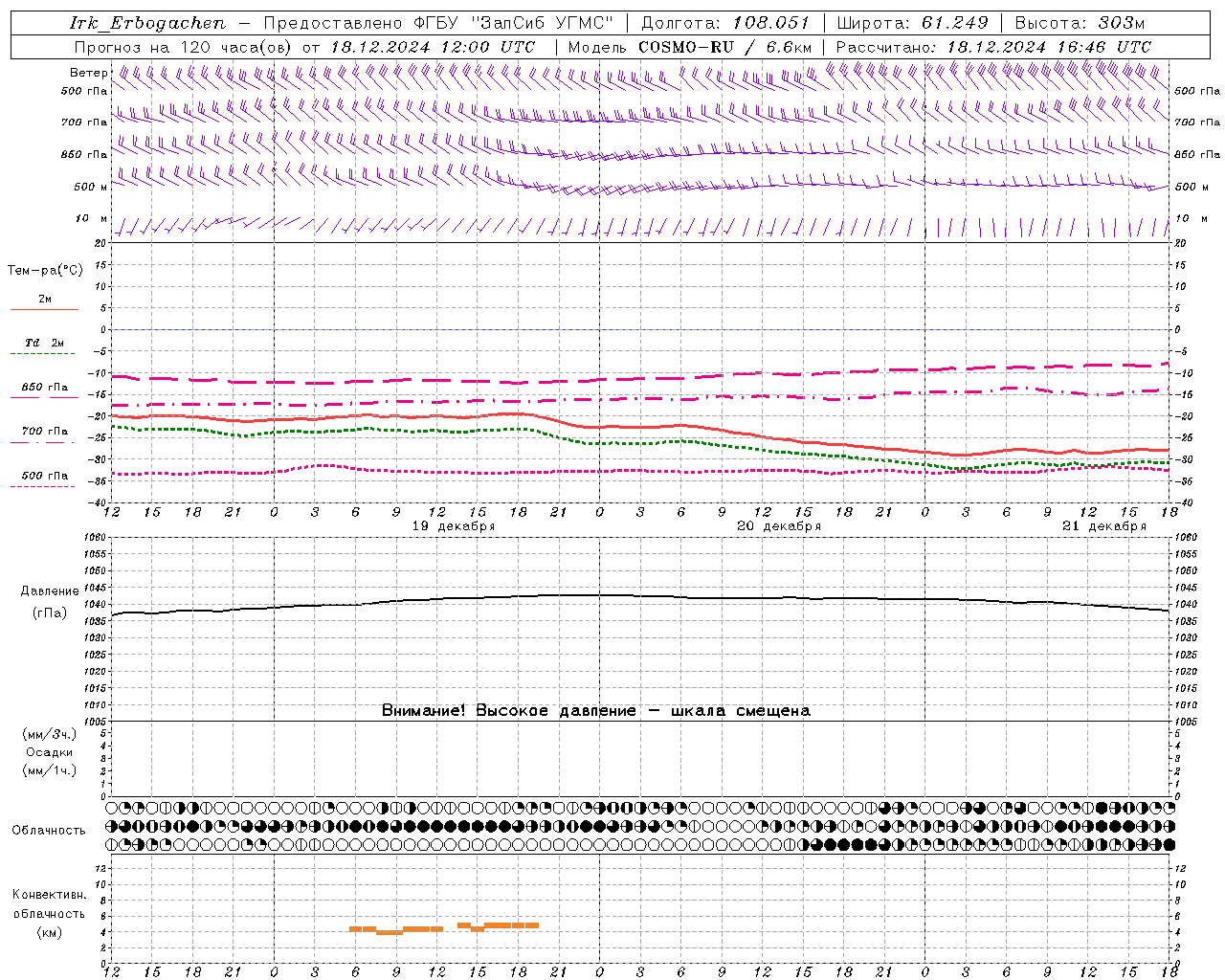Click the first orange convective cloud bar segment
This screenshot has width=1225, height=980.
396,929
